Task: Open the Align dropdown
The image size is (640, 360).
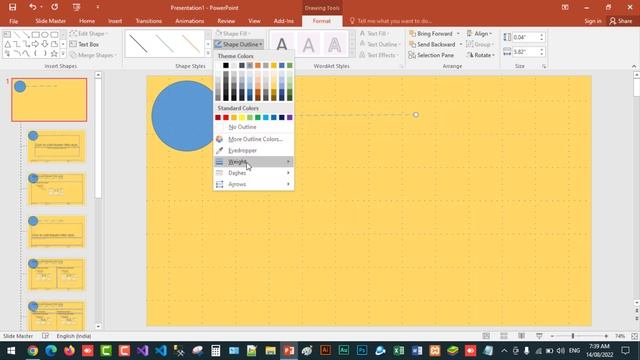Action: tap(480, 33)
